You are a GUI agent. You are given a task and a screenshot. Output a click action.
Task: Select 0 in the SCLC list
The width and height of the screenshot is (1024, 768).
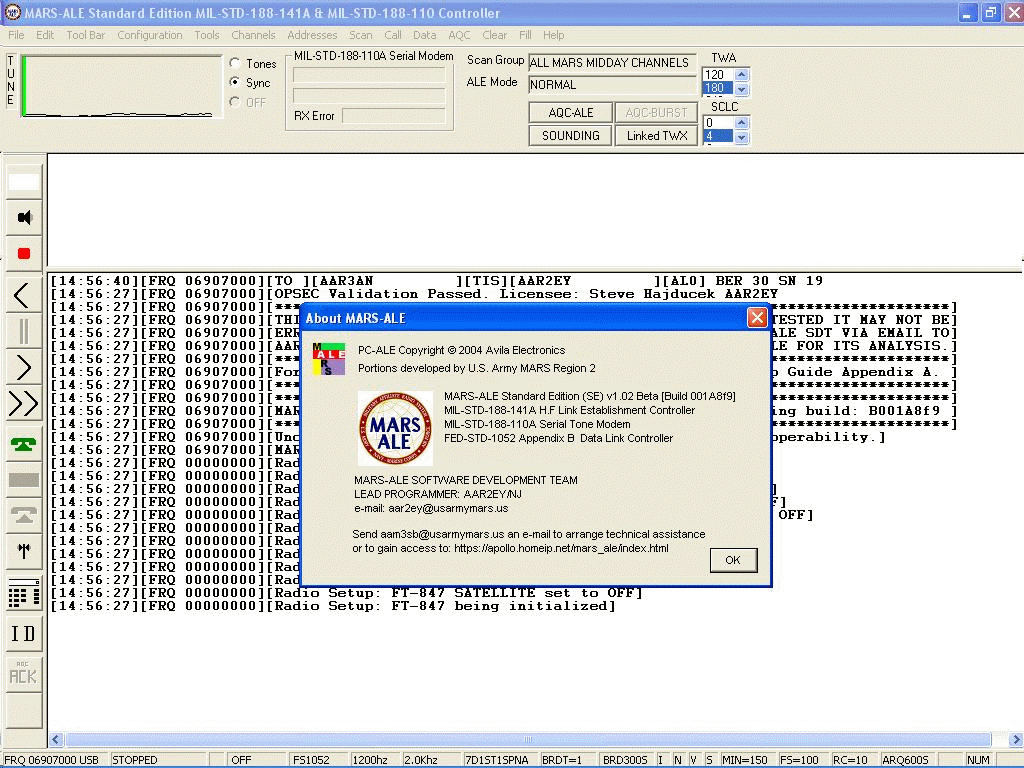(718, 123)
